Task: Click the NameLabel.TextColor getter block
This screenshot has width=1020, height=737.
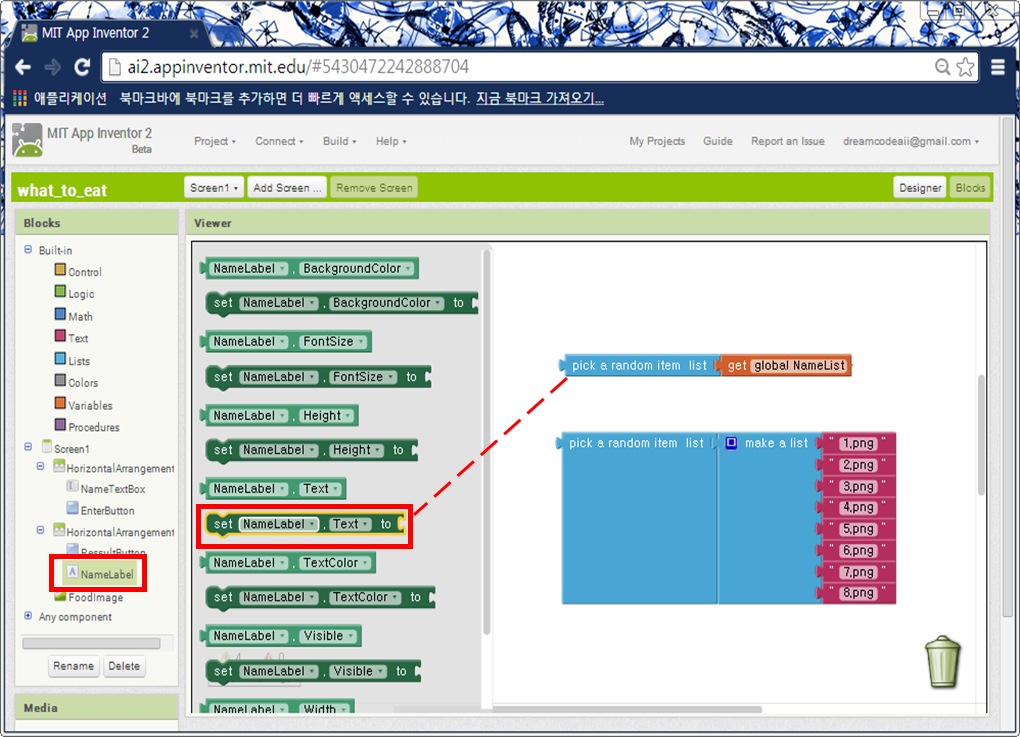Action: point(288,563)
